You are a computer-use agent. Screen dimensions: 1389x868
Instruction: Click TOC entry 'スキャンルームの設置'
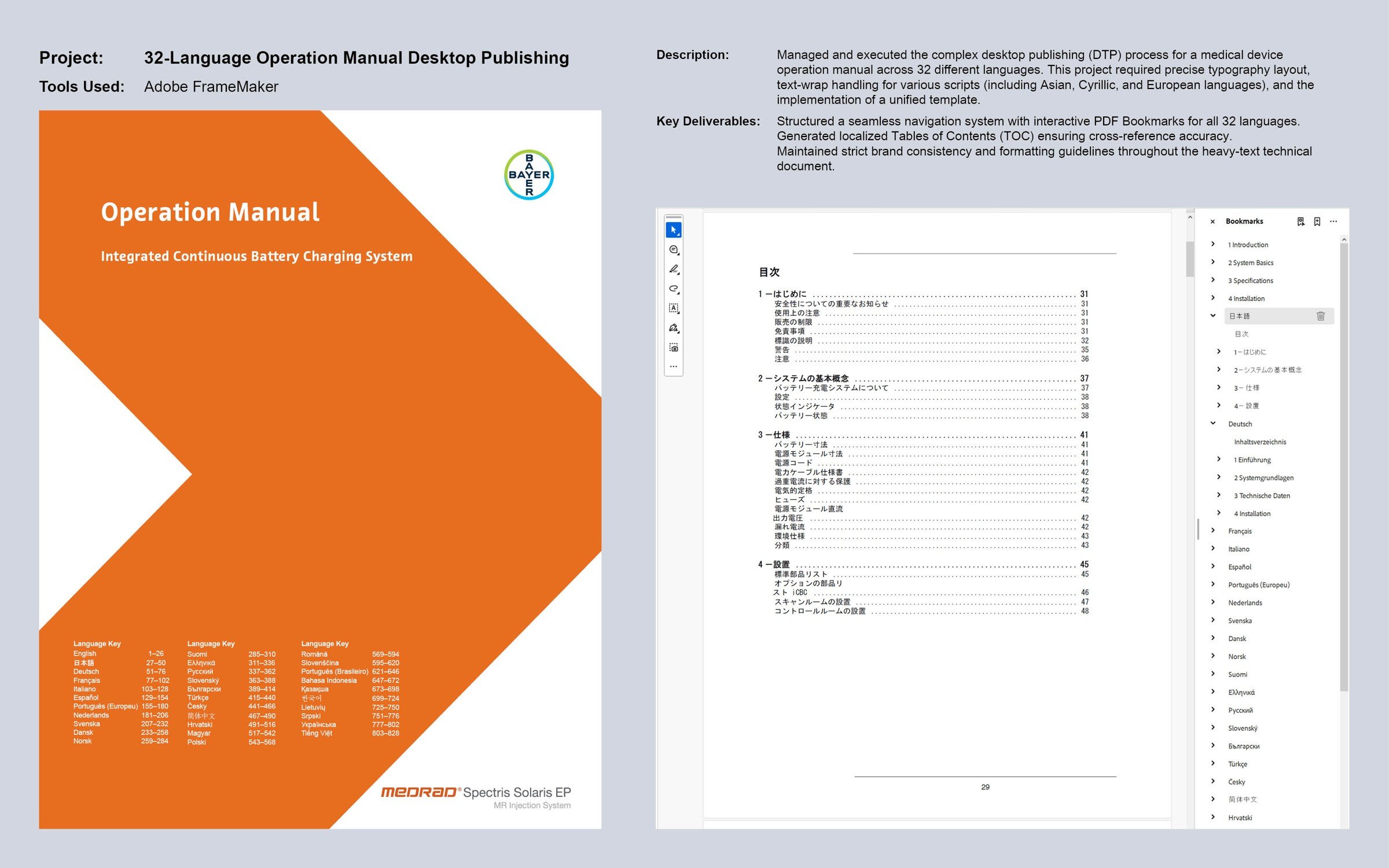click(931, 602)
